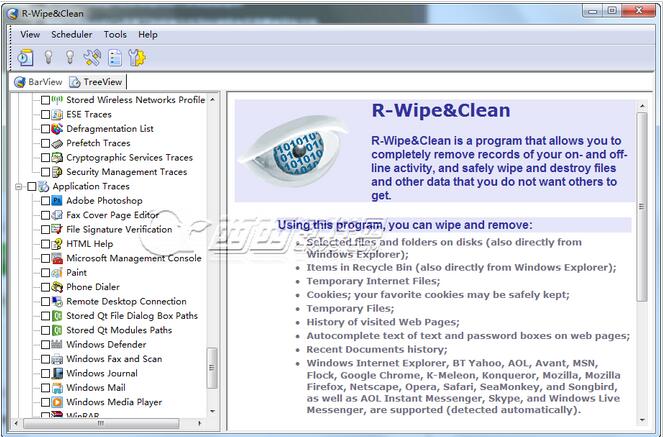Click the Windows Defender wall icon
Screen dimensions: 663x437
coord(57,344)
